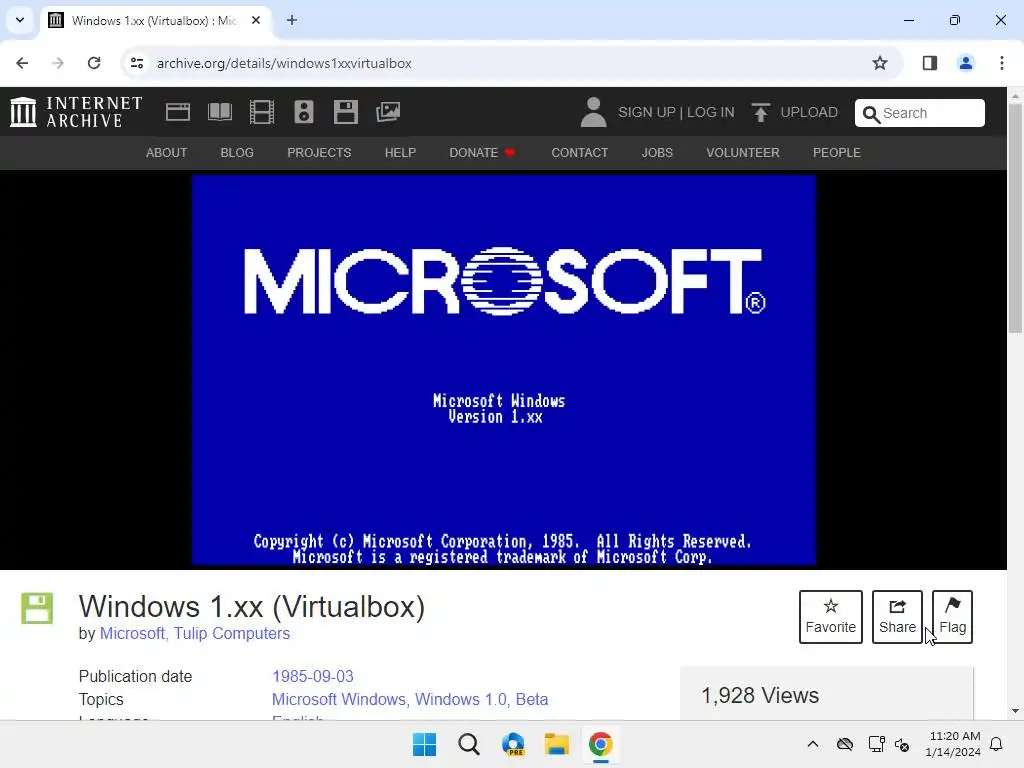Screen dimensions: 1024x768
Task: Open the Beta topic link
Action: click(532, 699)
